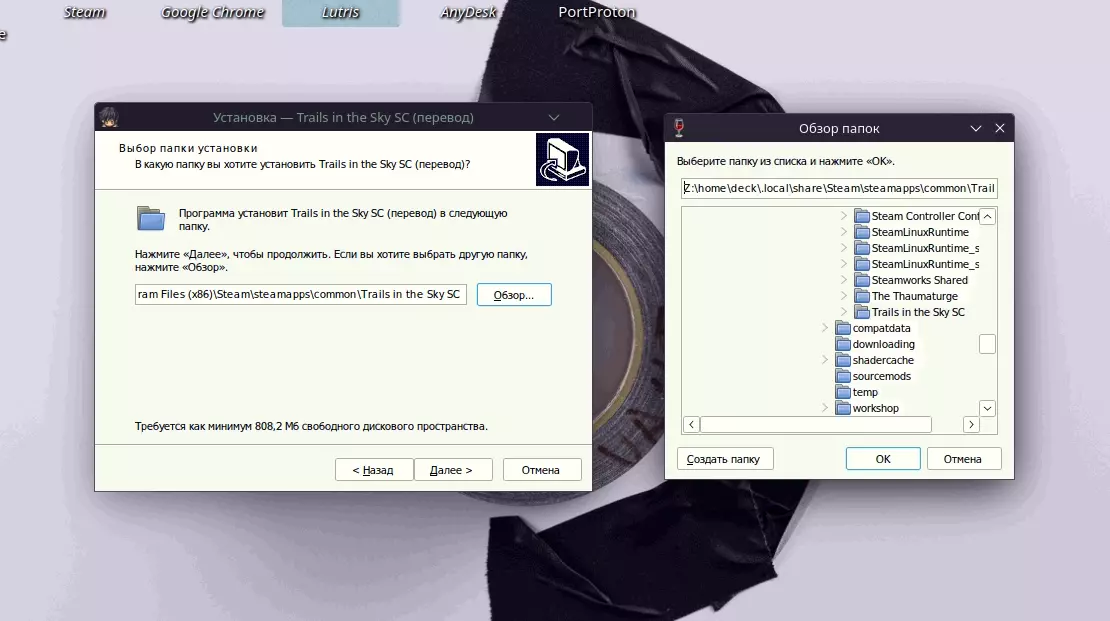Viewport: 1110px width, 621px height.
Task: Select the temp folder
Action: pyautogui.click(x=865, y=392)
